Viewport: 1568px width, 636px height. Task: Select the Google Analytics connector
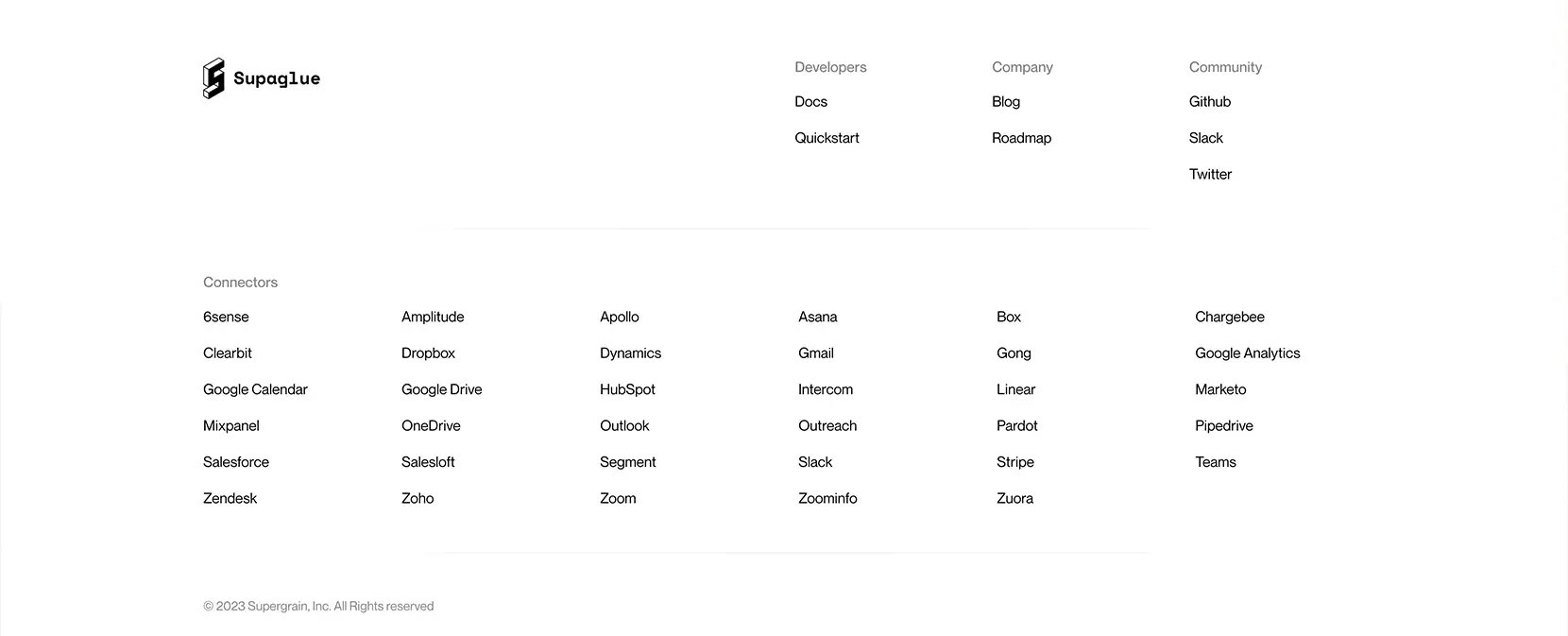coord(1248,353)
